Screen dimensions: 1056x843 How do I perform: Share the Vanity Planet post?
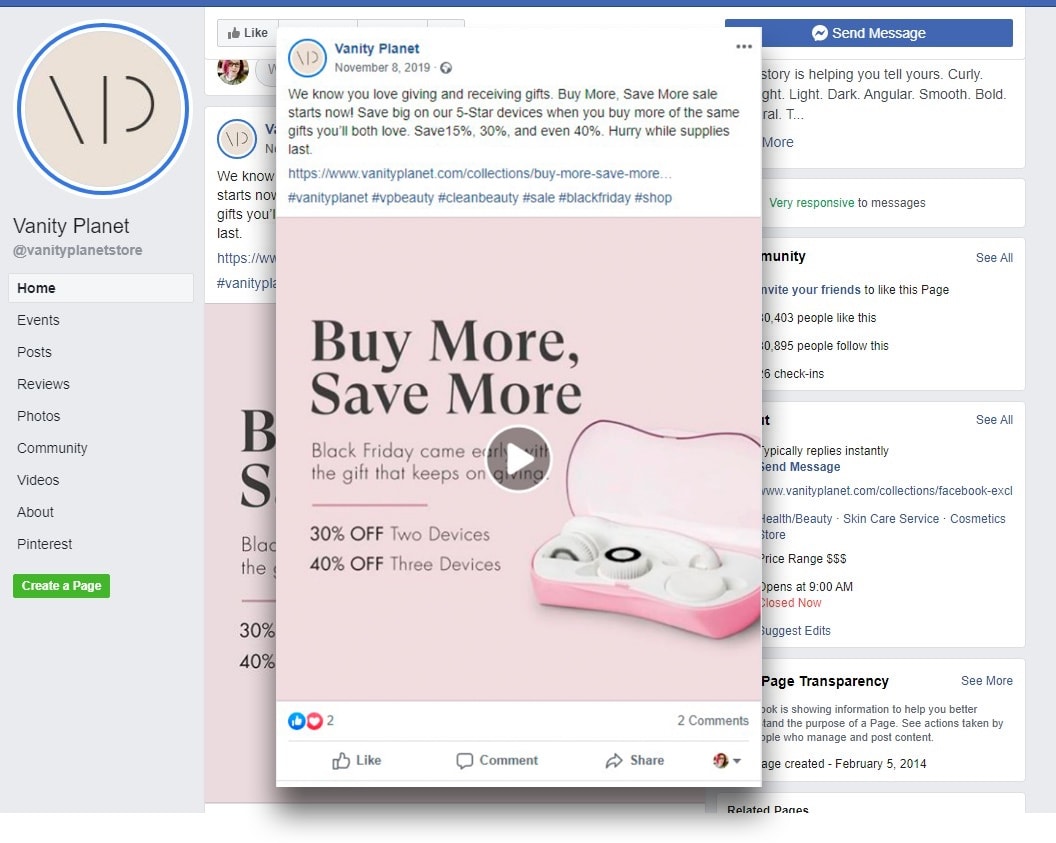(634, 760)
